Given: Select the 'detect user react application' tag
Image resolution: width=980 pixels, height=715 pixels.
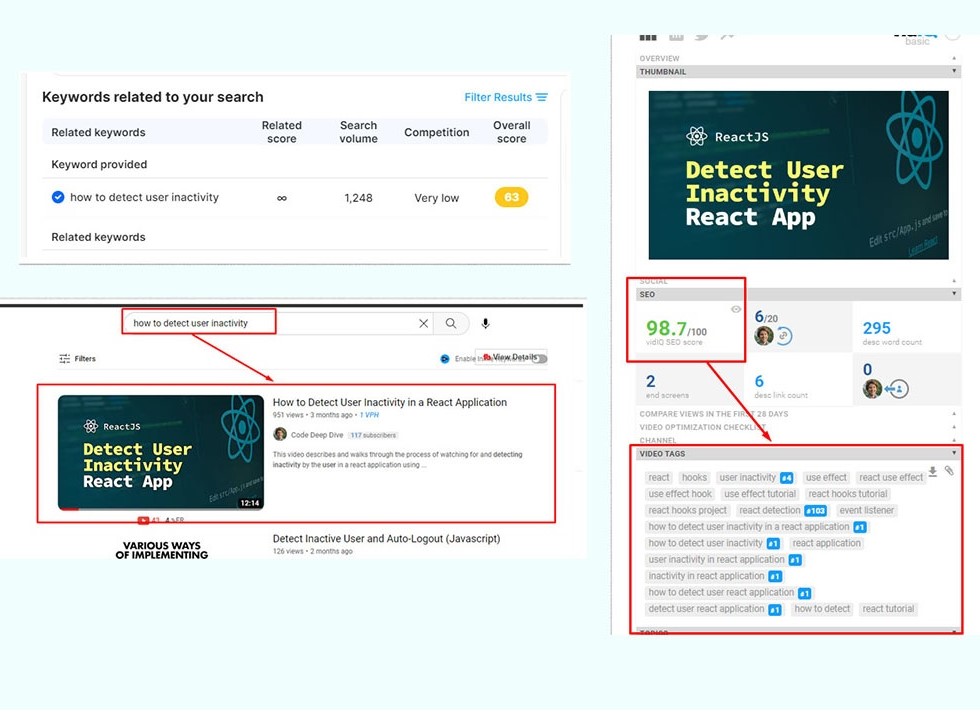Looking at the screenshot, I should [706, 609].
